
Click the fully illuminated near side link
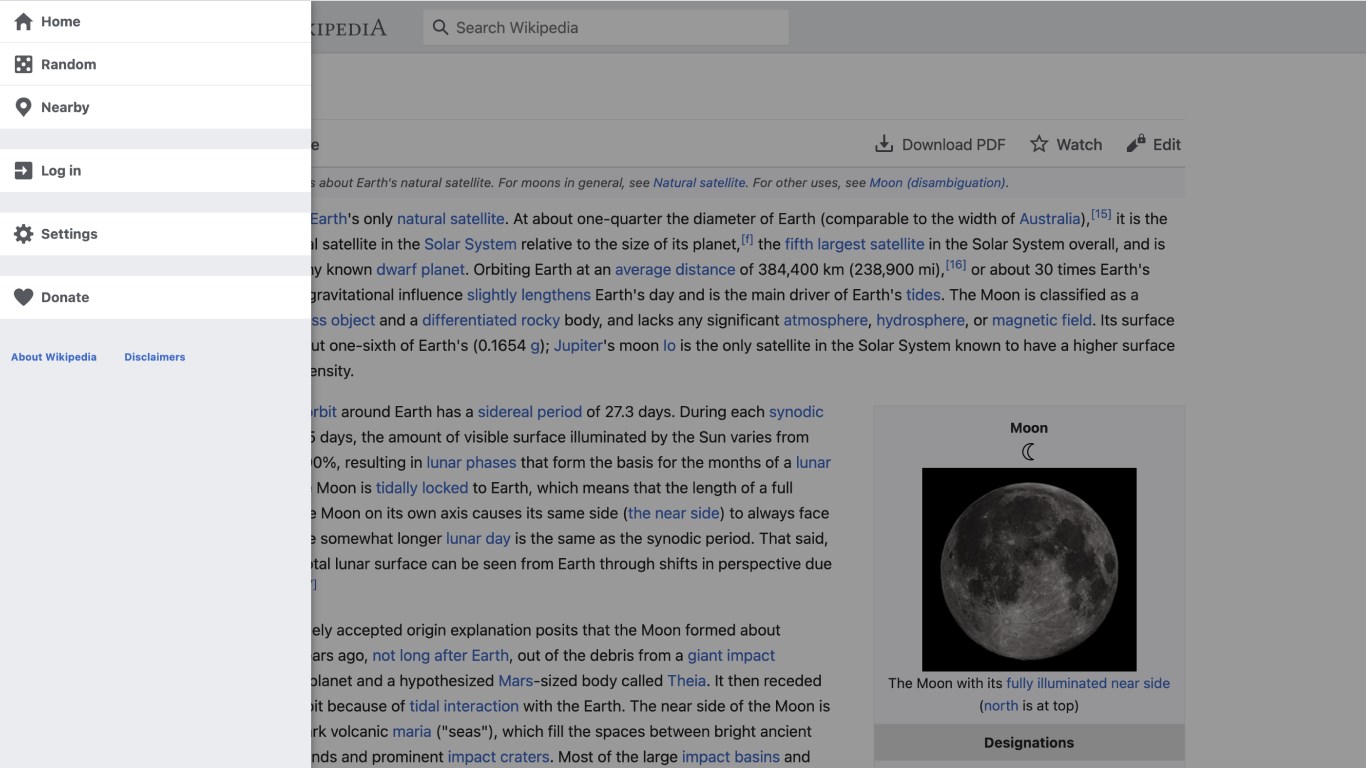[1086, 683]
